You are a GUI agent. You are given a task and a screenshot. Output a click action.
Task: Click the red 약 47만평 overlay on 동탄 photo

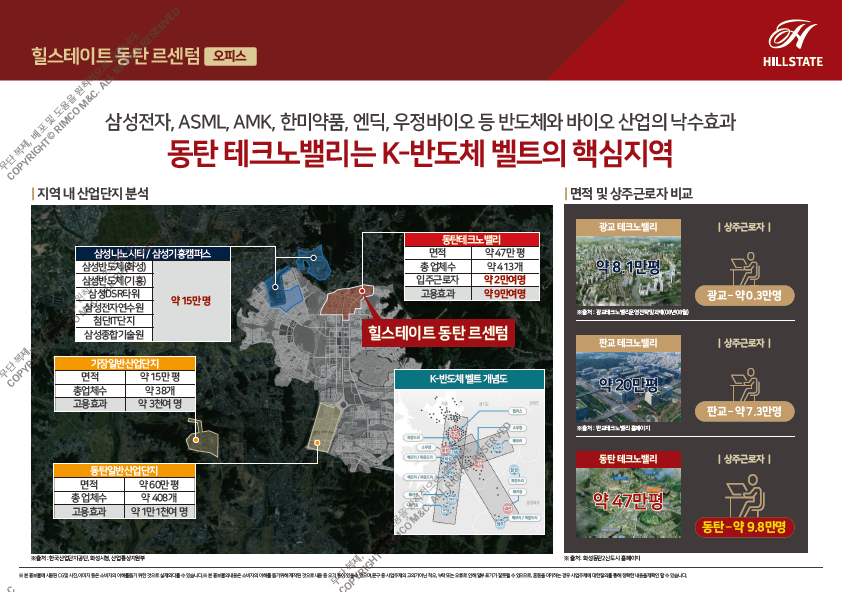click(x=628, y=501)
